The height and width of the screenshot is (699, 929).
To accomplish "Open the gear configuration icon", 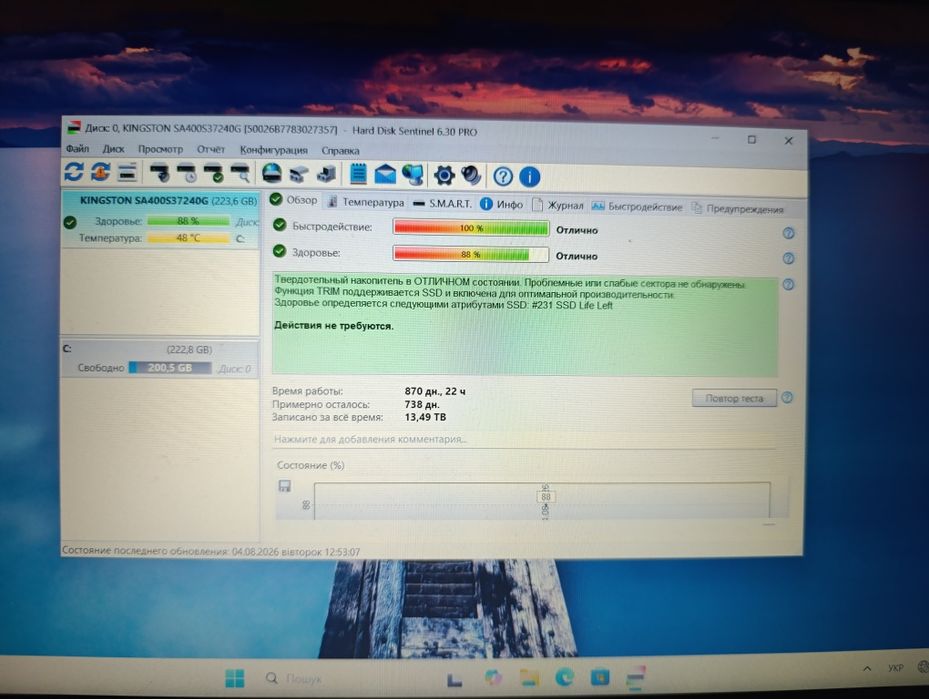I will (x=444, y=175).
